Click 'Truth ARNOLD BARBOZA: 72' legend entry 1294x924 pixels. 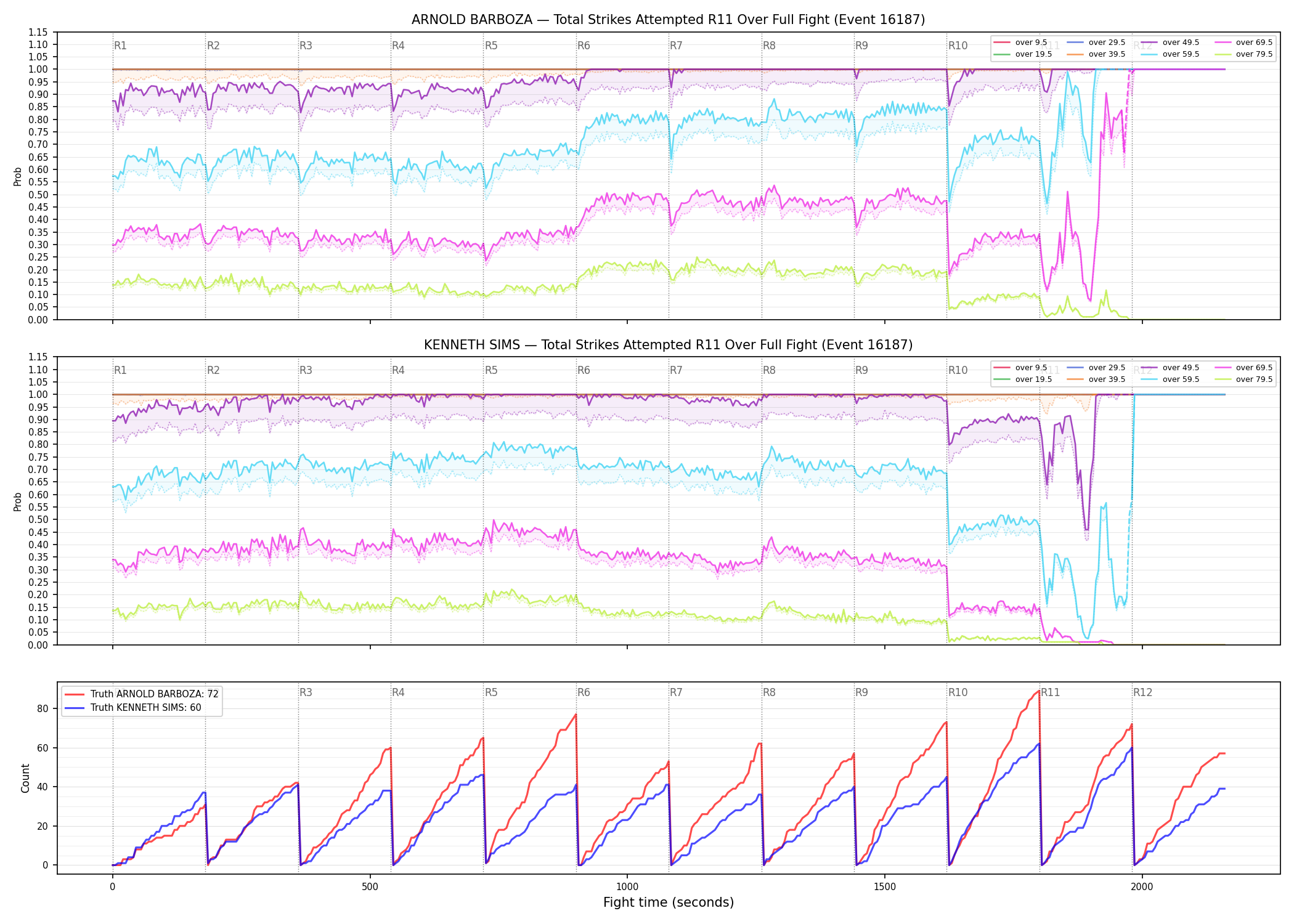pyautogui.click(x=142, y=694)
